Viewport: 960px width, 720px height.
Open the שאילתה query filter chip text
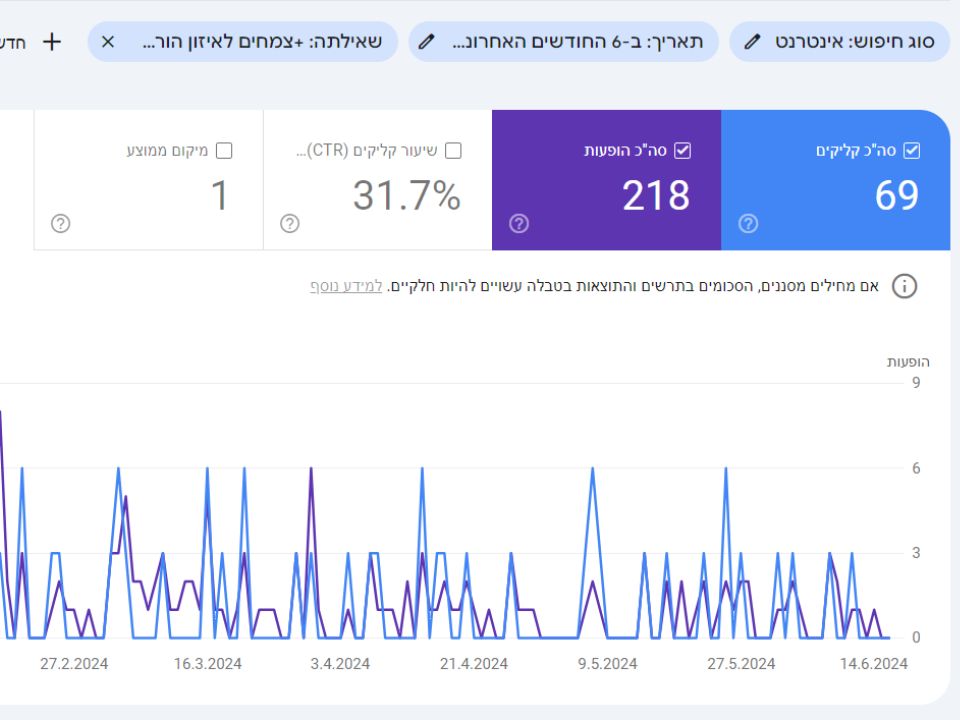(262, 42)
